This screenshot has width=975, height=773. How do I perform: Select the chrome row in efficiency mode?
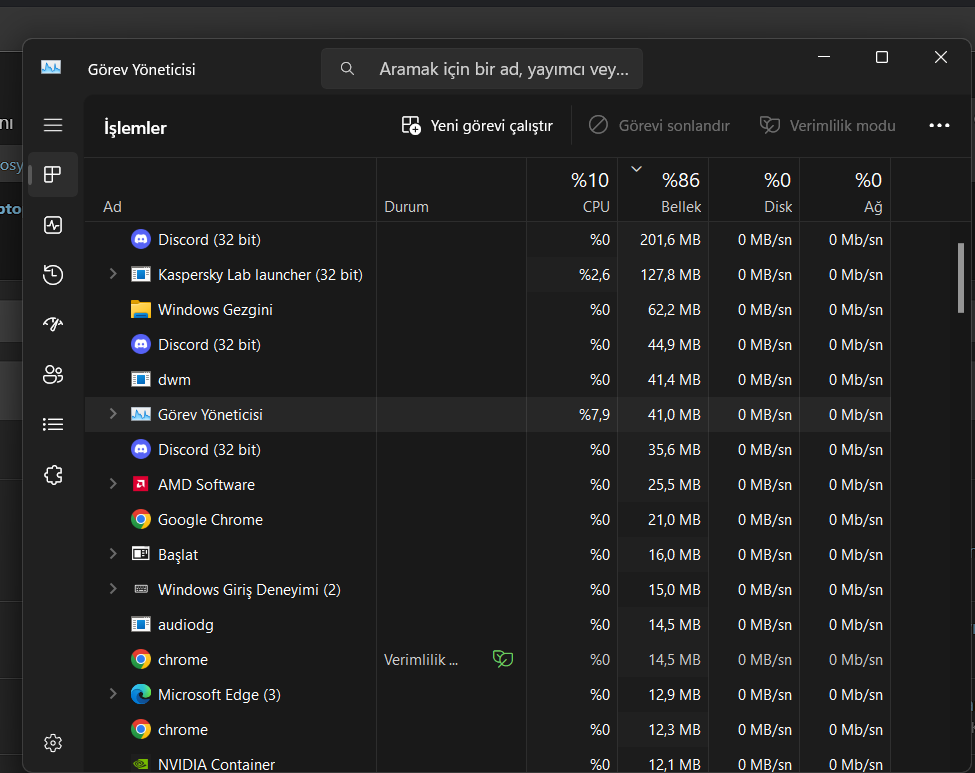tap(488, 659)
